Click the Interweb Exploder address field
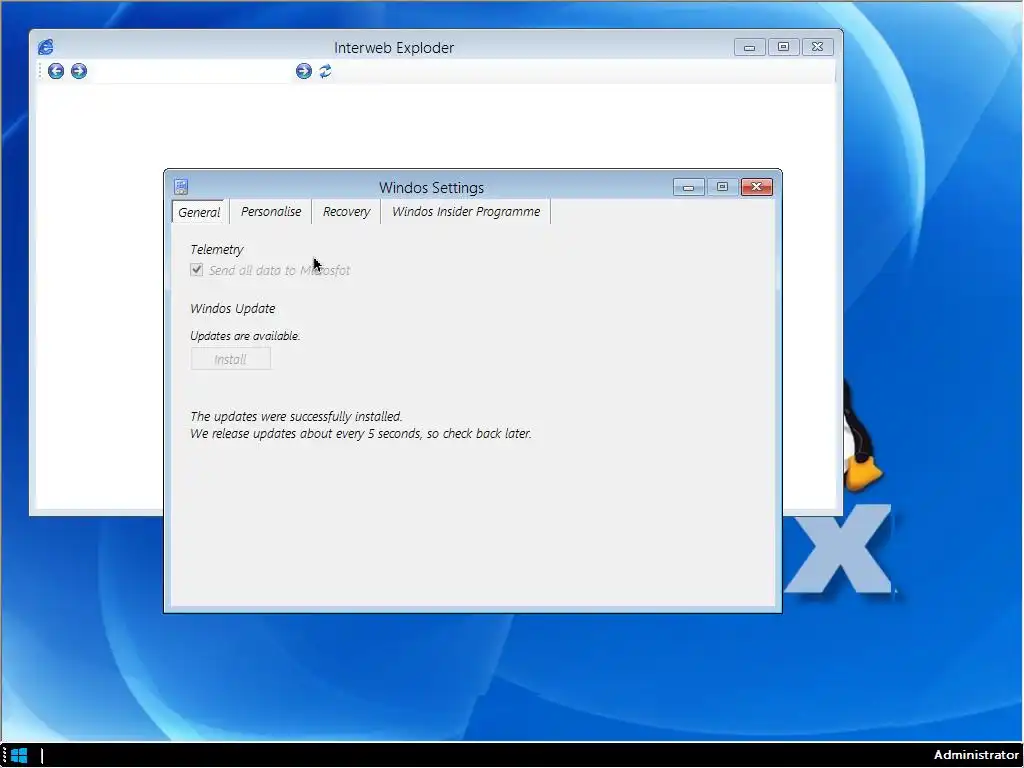 191,71
